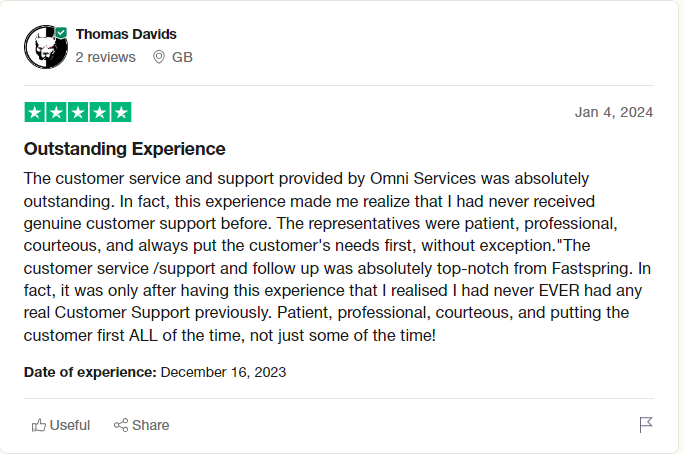The image size is (684, 454).
Task: Report the review using the flag icon
Action: [646, 424]
